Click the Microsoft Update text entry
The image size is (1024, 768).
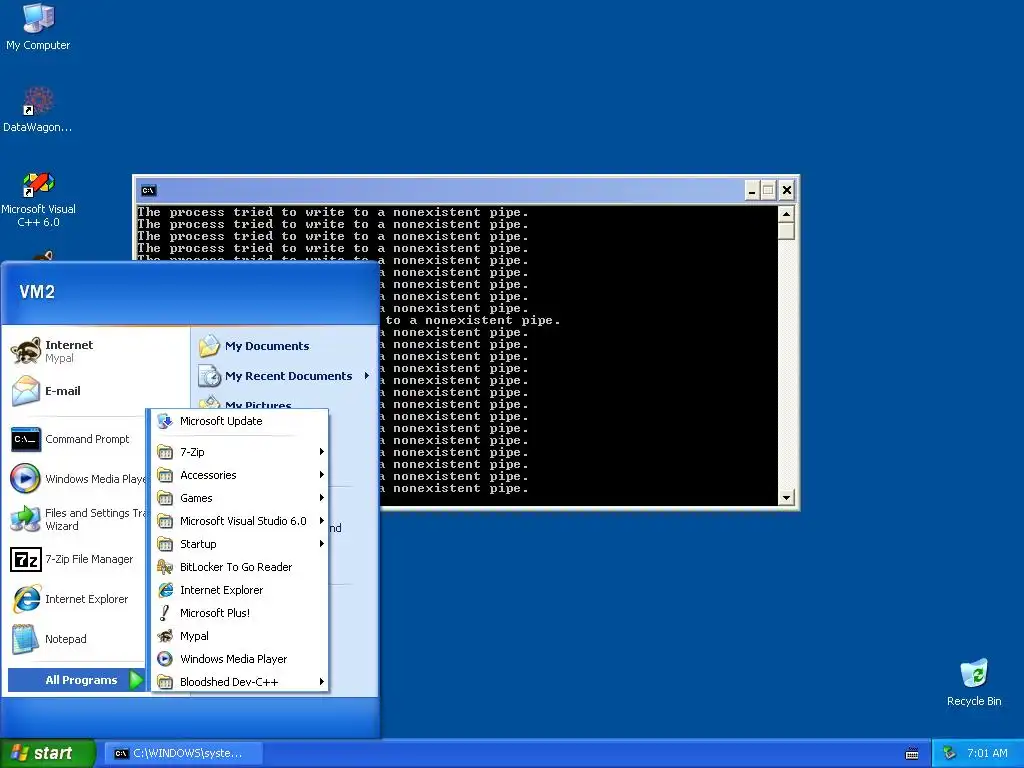pos(221,421)
